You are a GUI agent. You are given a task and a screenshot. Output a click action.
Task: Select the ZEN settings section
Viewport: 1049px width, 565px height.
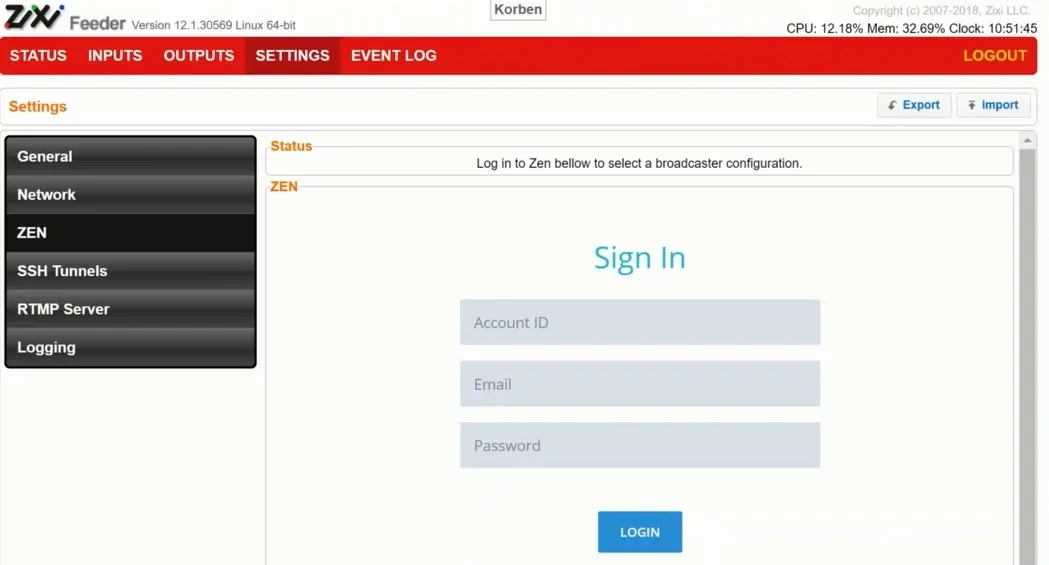pos(130,233)
